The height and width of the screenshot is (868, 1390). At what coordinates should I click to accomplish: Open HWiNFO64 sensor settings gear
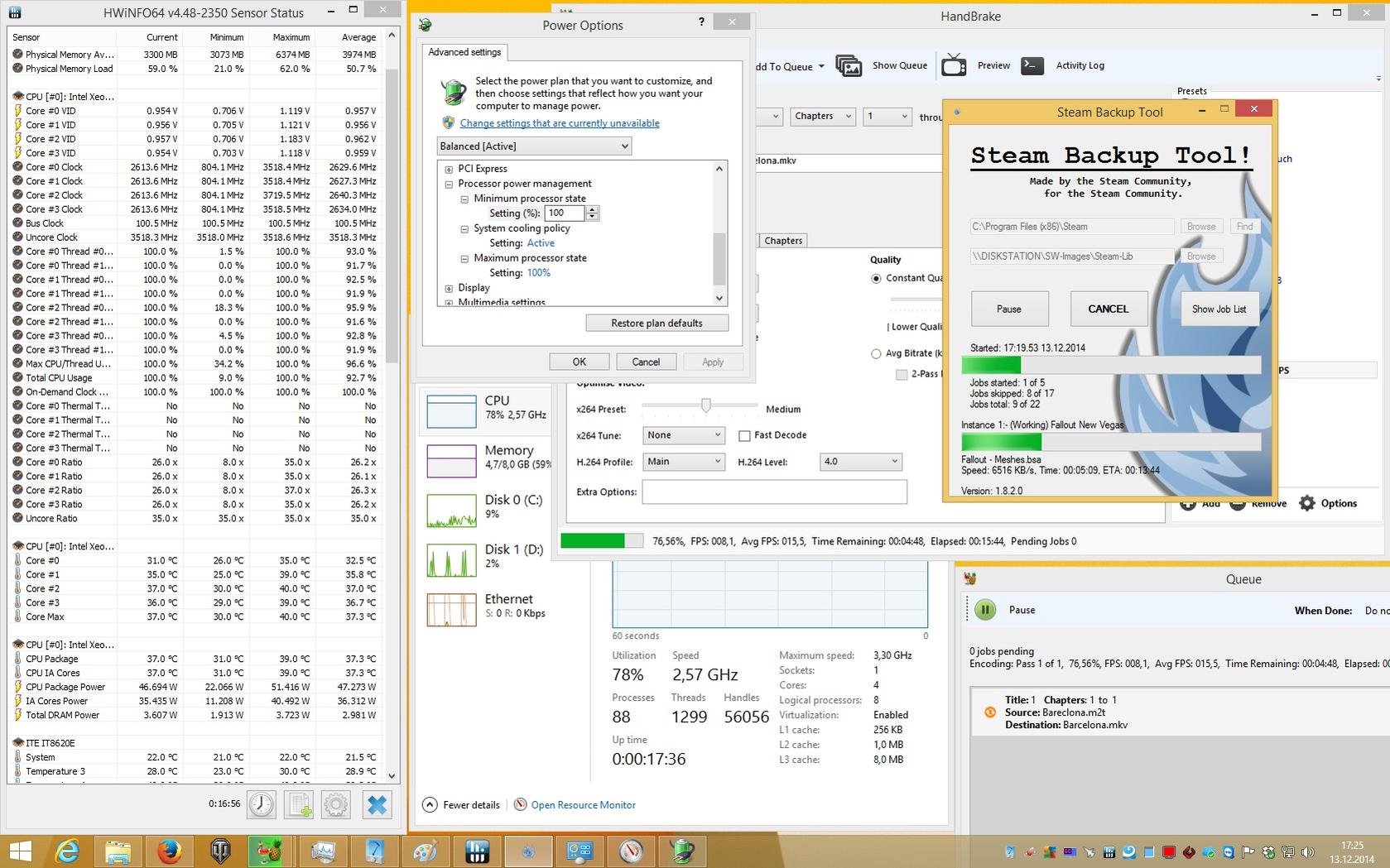336,804
